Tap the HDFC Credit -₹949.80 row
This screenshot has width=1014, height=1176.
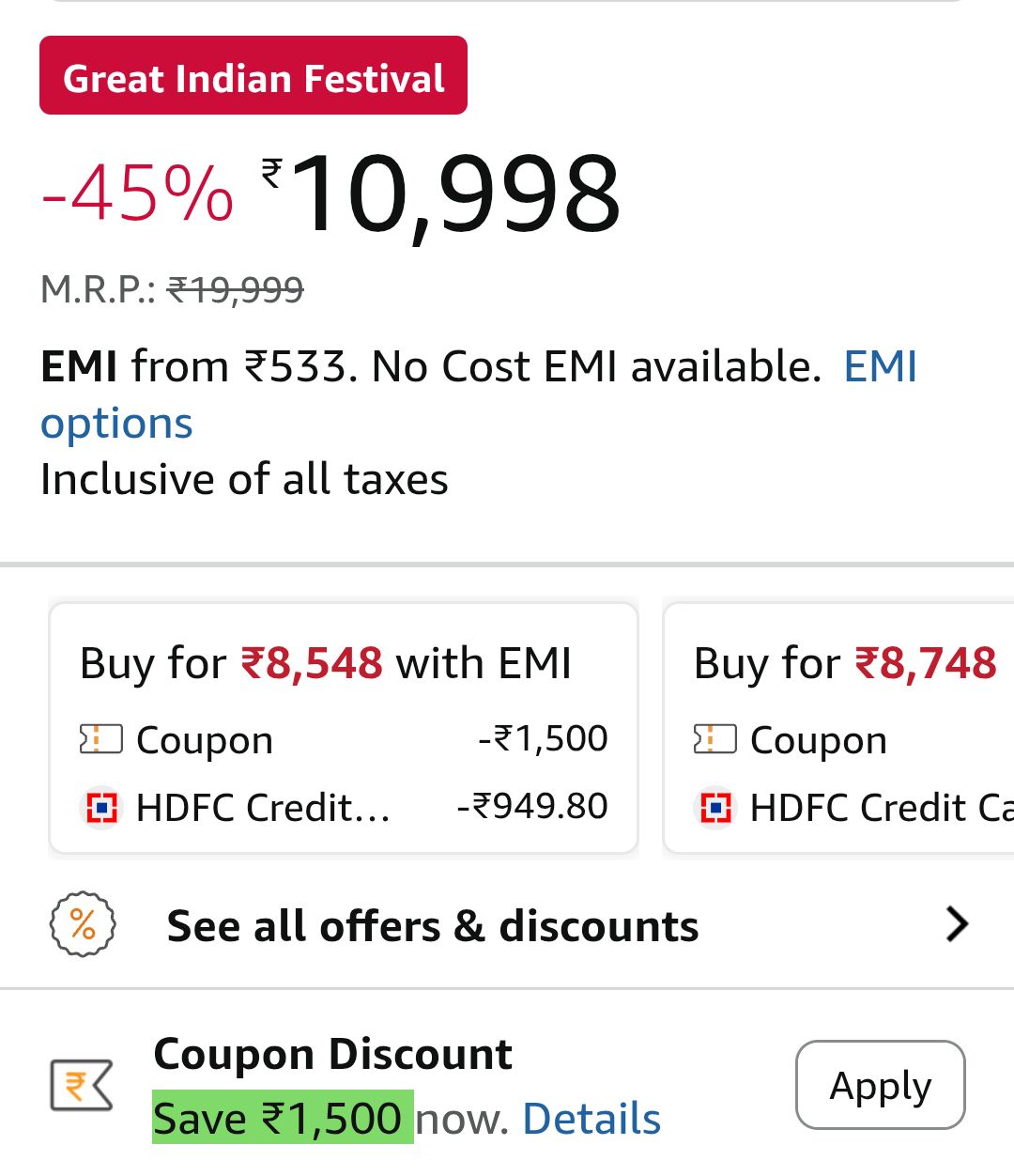[344, 807]
